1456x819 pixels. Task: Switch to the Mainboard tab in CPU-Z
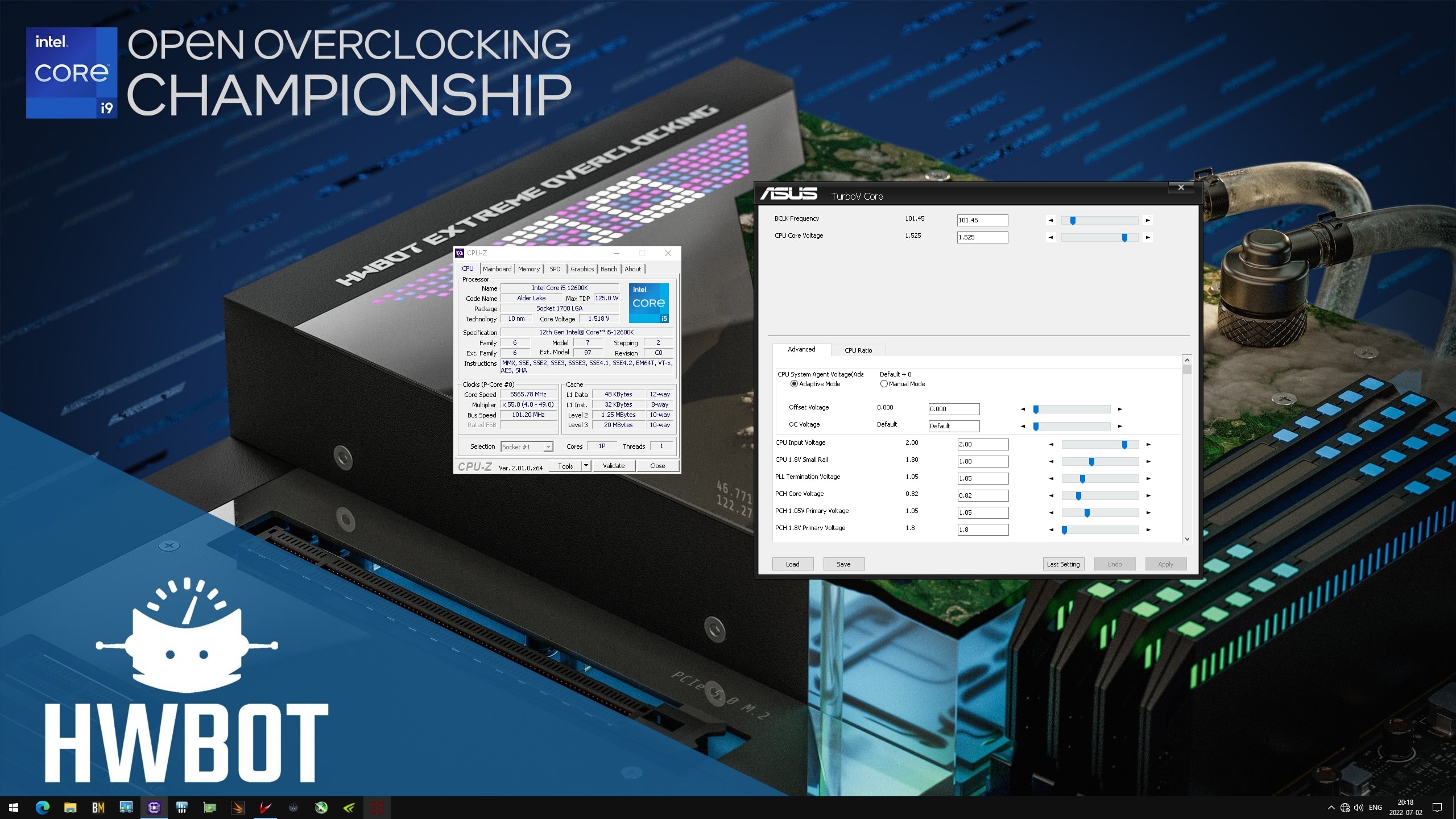coord(497,269)
